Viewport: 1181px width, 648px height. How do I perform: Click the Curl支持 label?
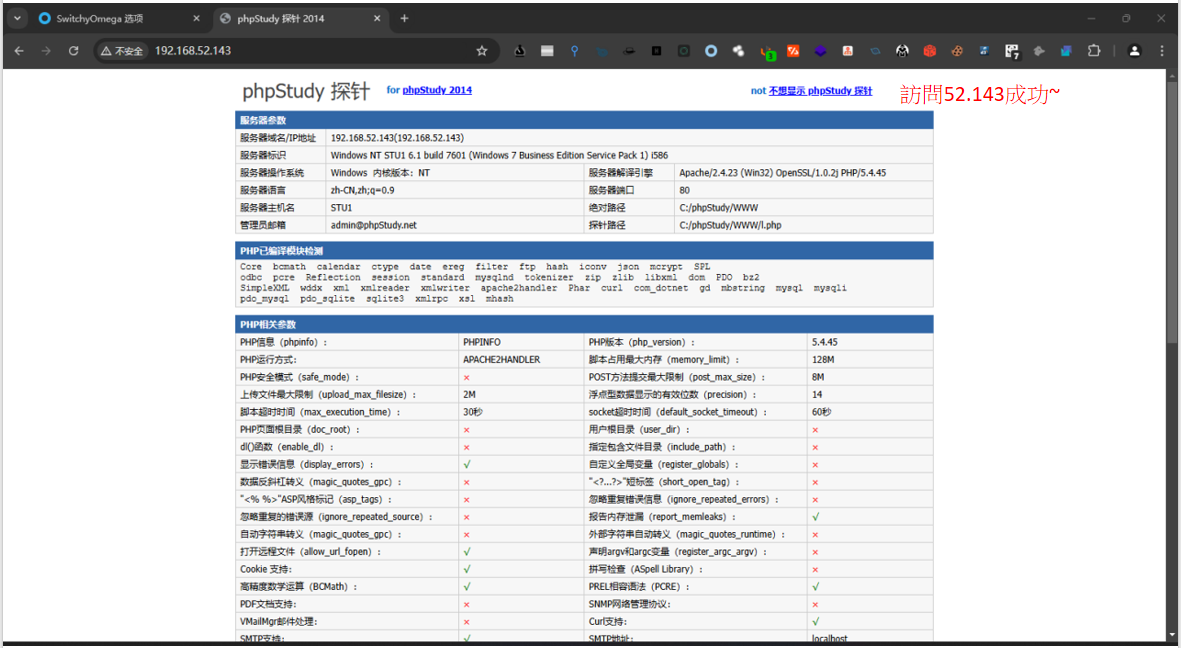coord(608,622)
